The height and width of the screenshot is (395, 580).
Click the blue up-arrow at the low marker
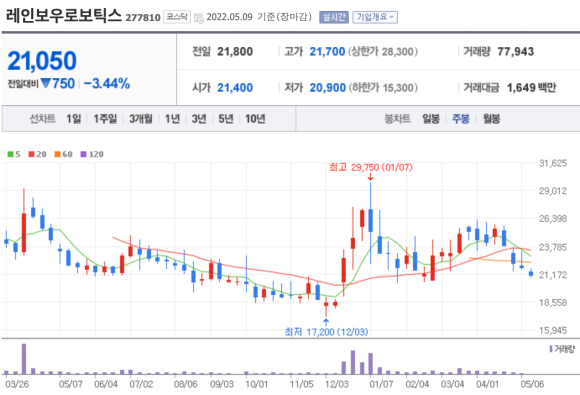click(326, 322)
